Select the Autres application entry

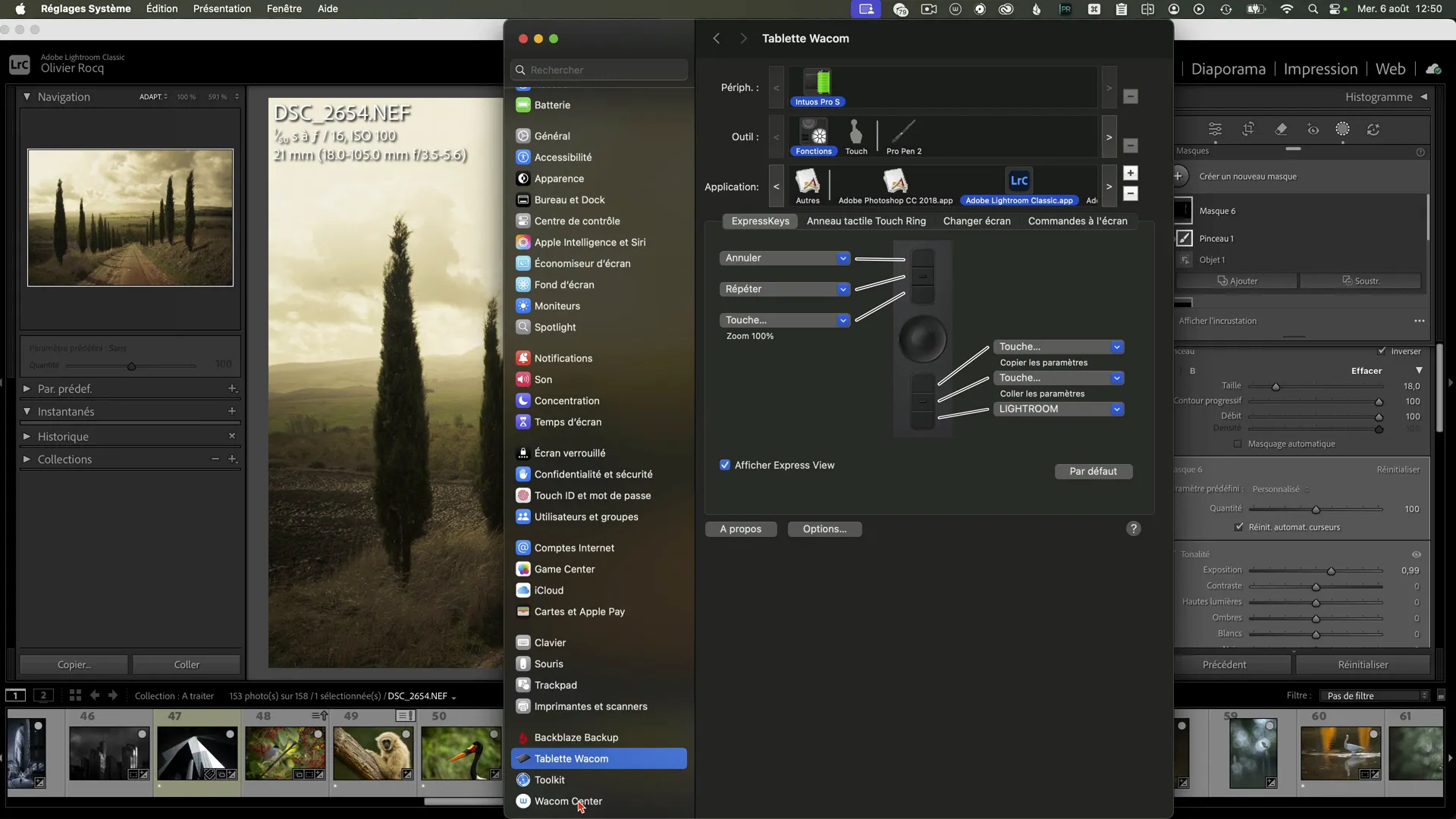click(x=808, y=187)
